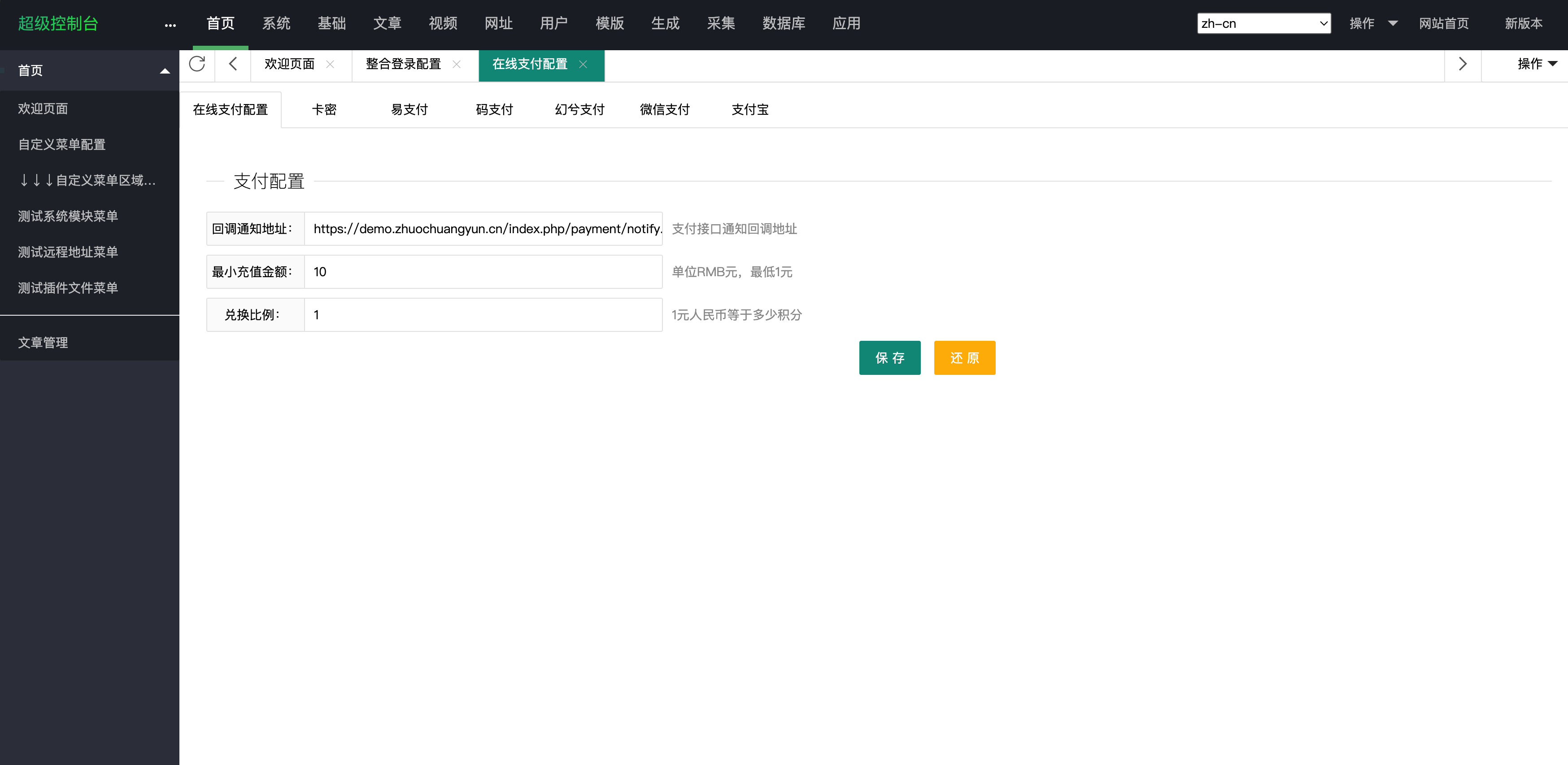Switch to the 码支付 tab
The height and width of the screenshot is (765, 1568).
click(x=494, y=109)
